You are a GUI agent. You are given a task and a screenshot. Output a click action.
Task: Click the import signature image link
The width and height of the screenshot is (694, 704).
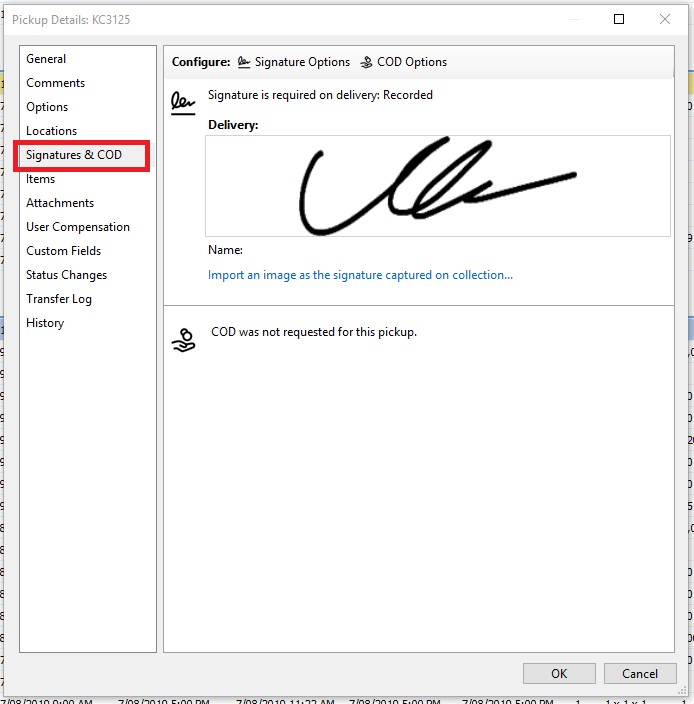[360, 275]
